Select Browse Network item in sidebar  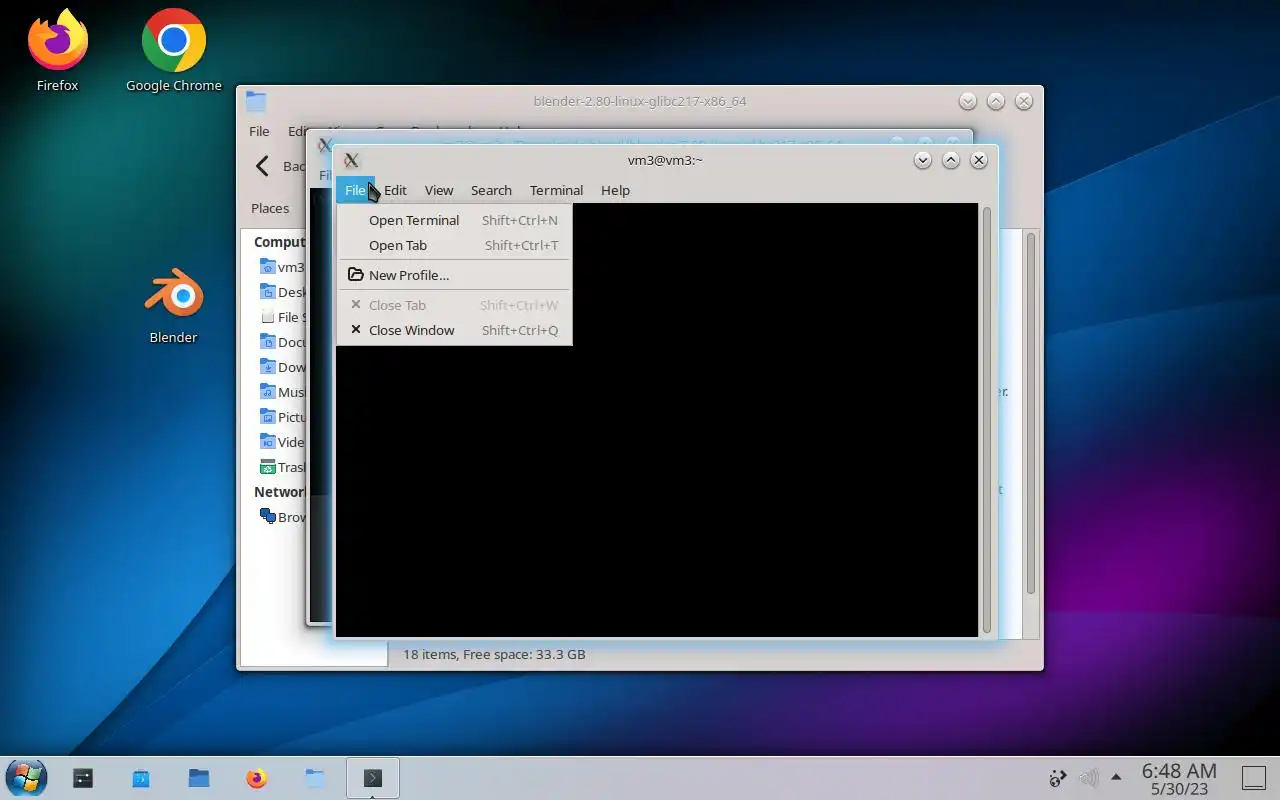(x=281, y=517)
